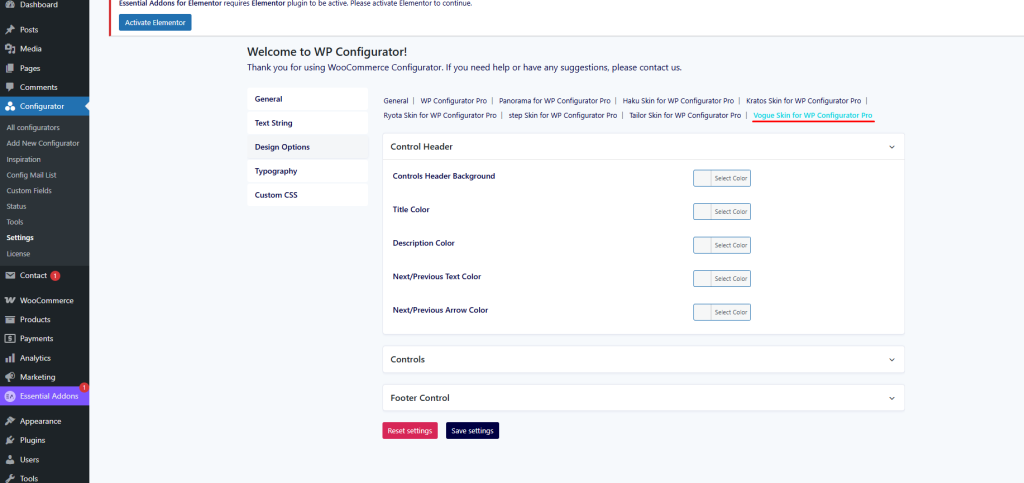Switch to the Design Options tab
Viewport: 1024px width, 483px height.
pos(308,148)
